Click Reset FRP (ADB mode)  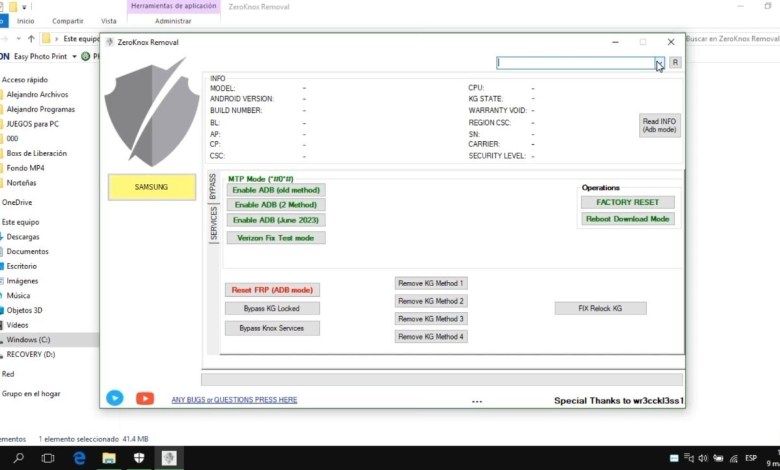(x=272, y=290)
